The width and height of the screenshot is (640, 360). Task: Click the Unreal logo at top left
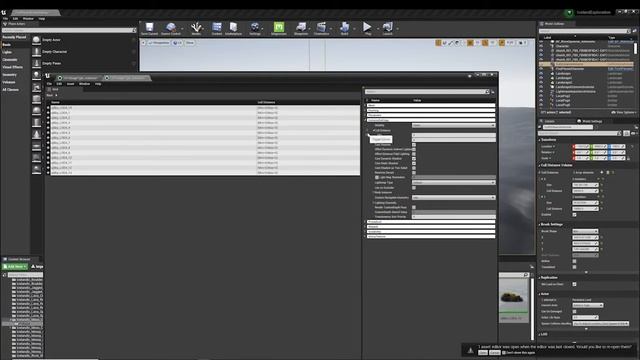4,12
